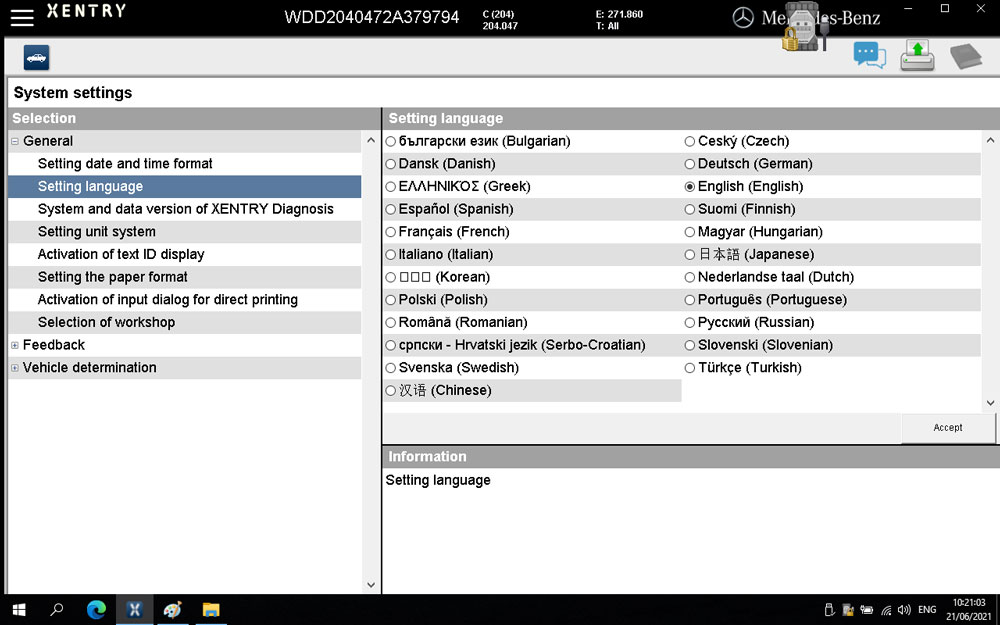Click the language list scroll-down arrow
The image size is (1000, 625).
[x=990, y=402]
